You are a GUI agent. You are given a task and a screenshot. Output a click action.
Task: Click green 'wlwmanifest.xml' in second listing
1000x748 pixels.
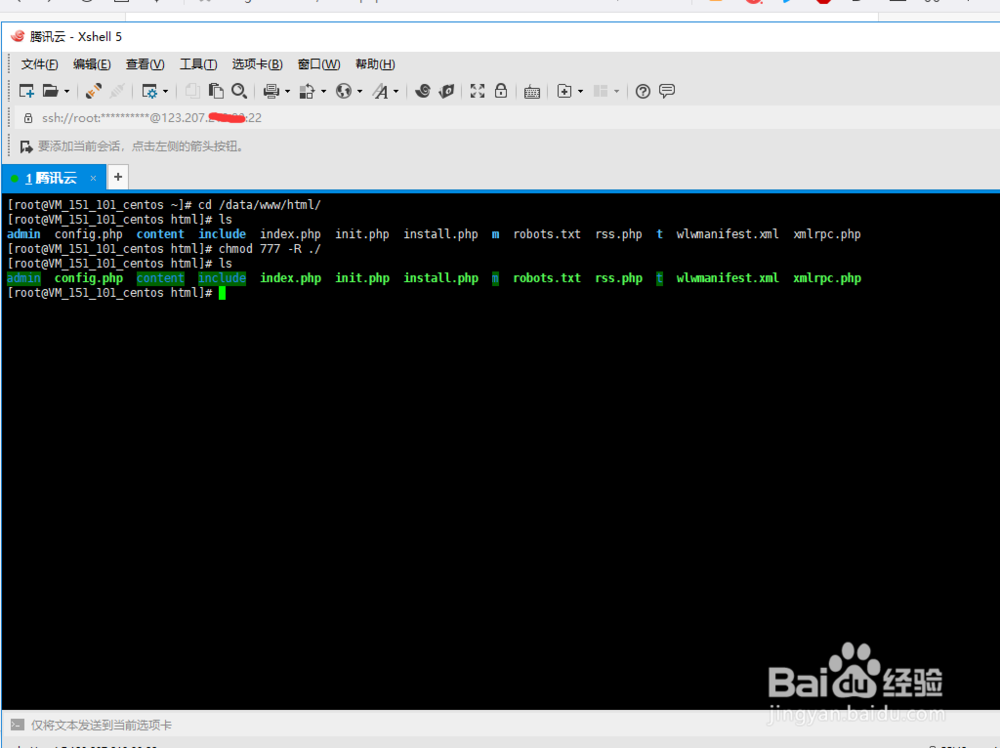click(728, 278)
